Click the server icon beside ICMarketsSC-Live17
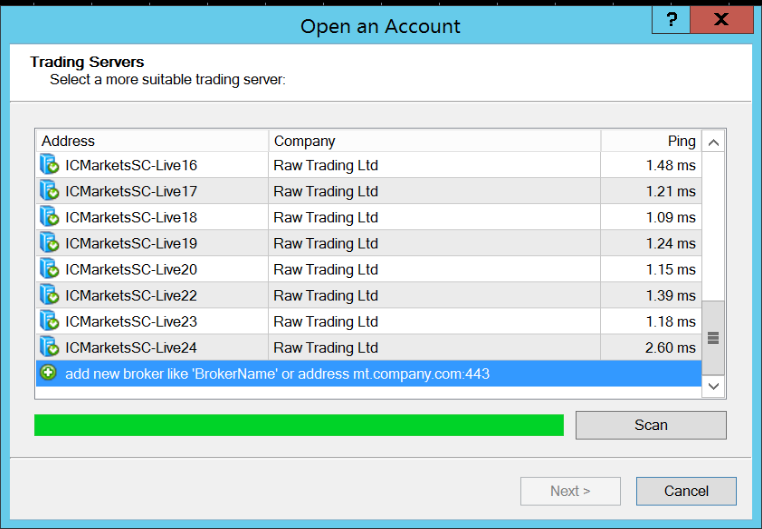Image resolution: width=762 pixels, height=529 pixels. tap(49, 190)
